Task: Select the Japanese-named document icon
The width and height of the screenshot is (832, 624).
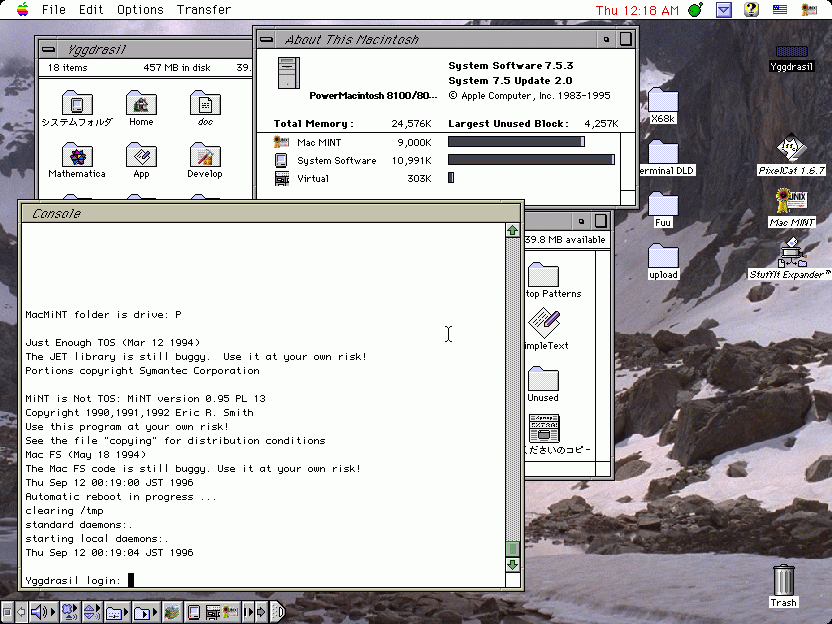Action: pyautogui.click(x=544, y=429)
